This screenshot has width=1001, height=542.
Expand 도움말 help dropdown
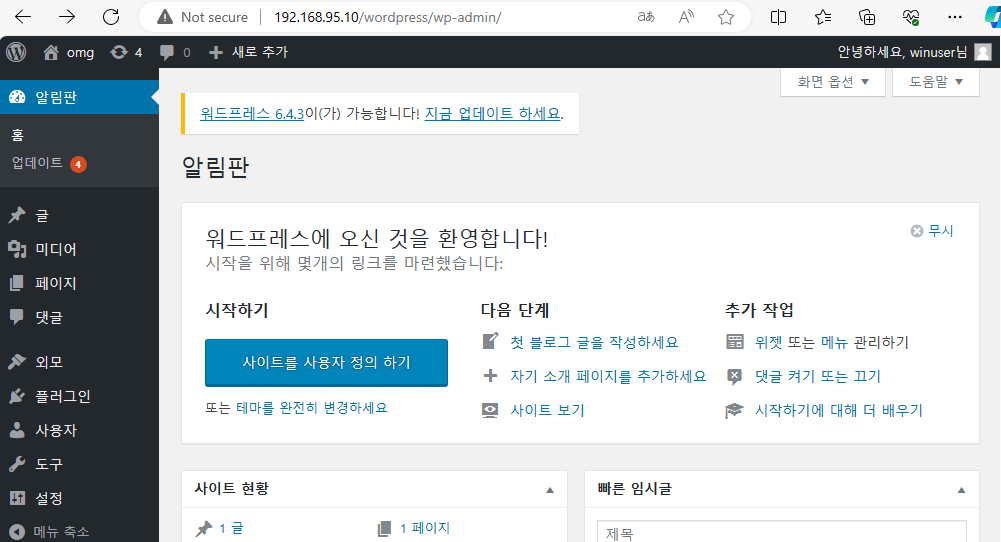(x=935, y=82)
